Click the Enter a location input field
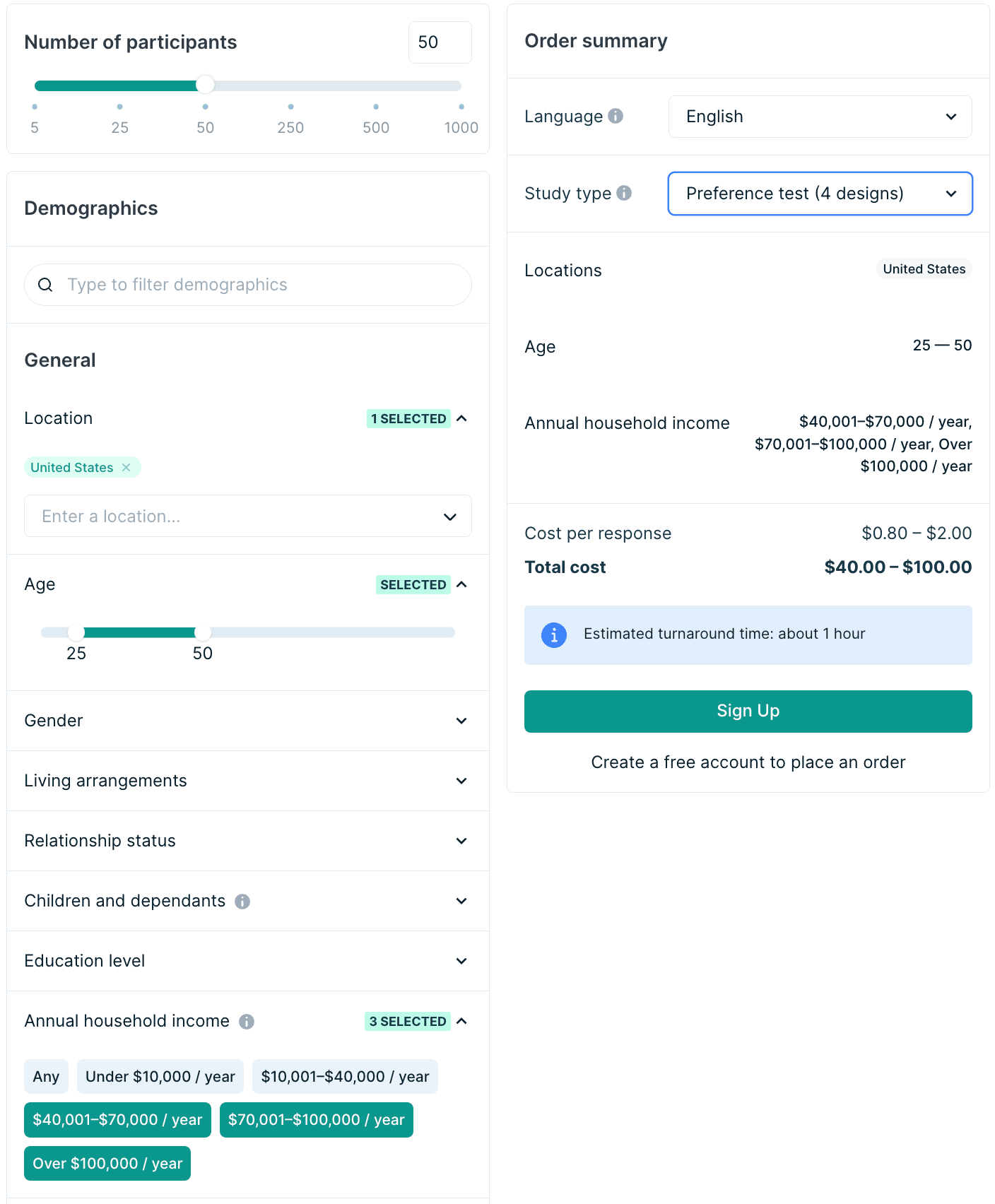 coord(233,517)
